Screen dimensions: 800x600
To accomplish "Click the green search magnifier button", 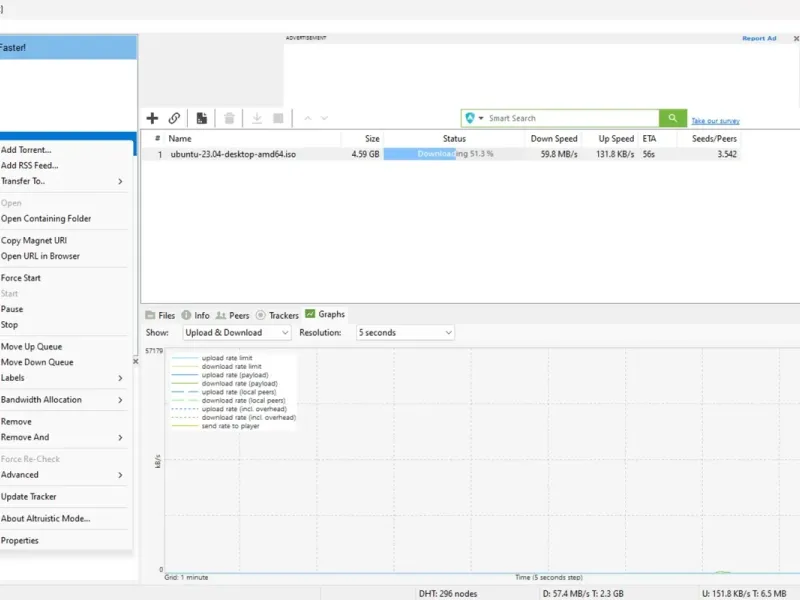I will click(x=672, y=118).
